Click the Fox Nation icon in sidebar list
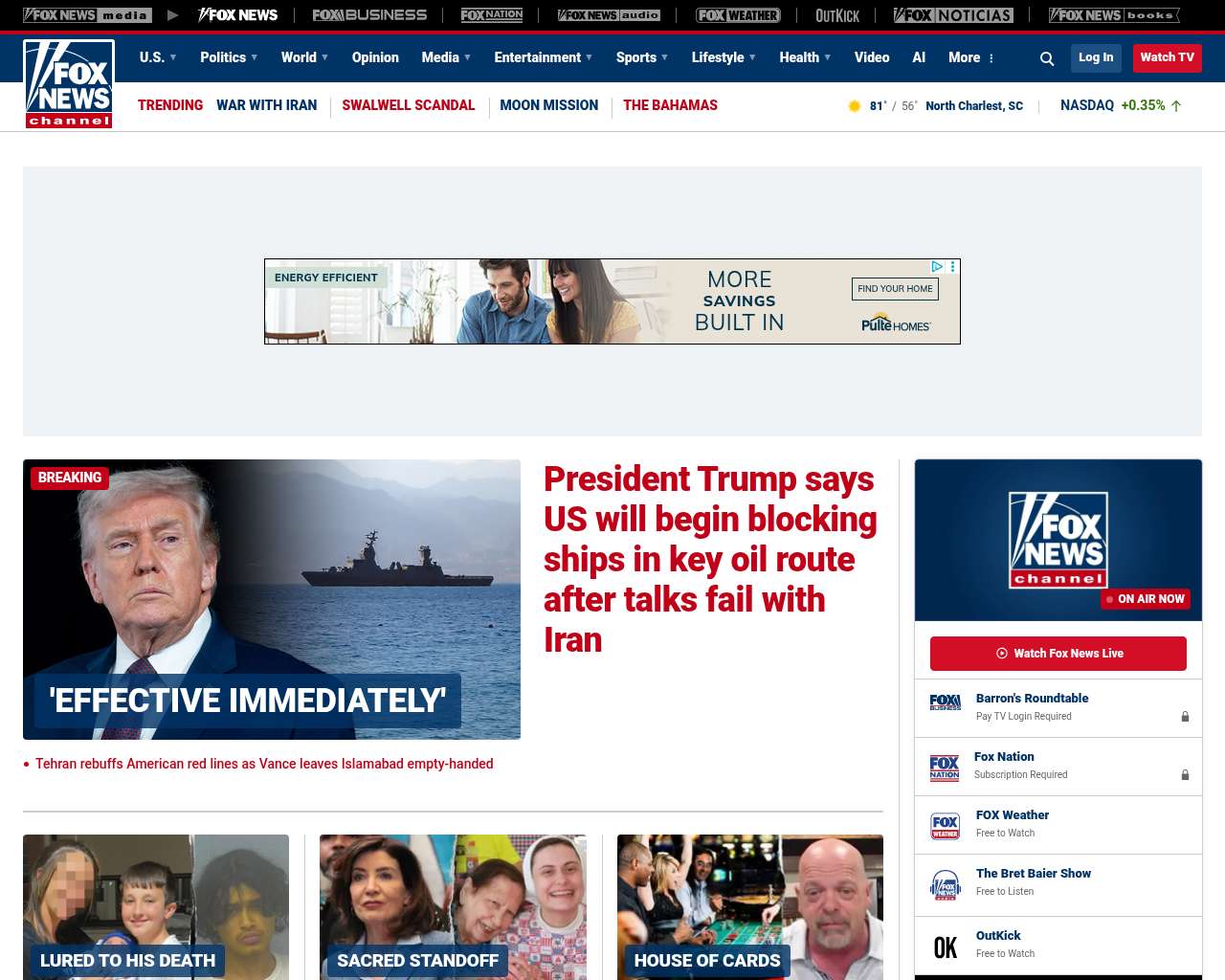Image resolution: width=1225 pixels, height=980 pixels. [945, 768]
